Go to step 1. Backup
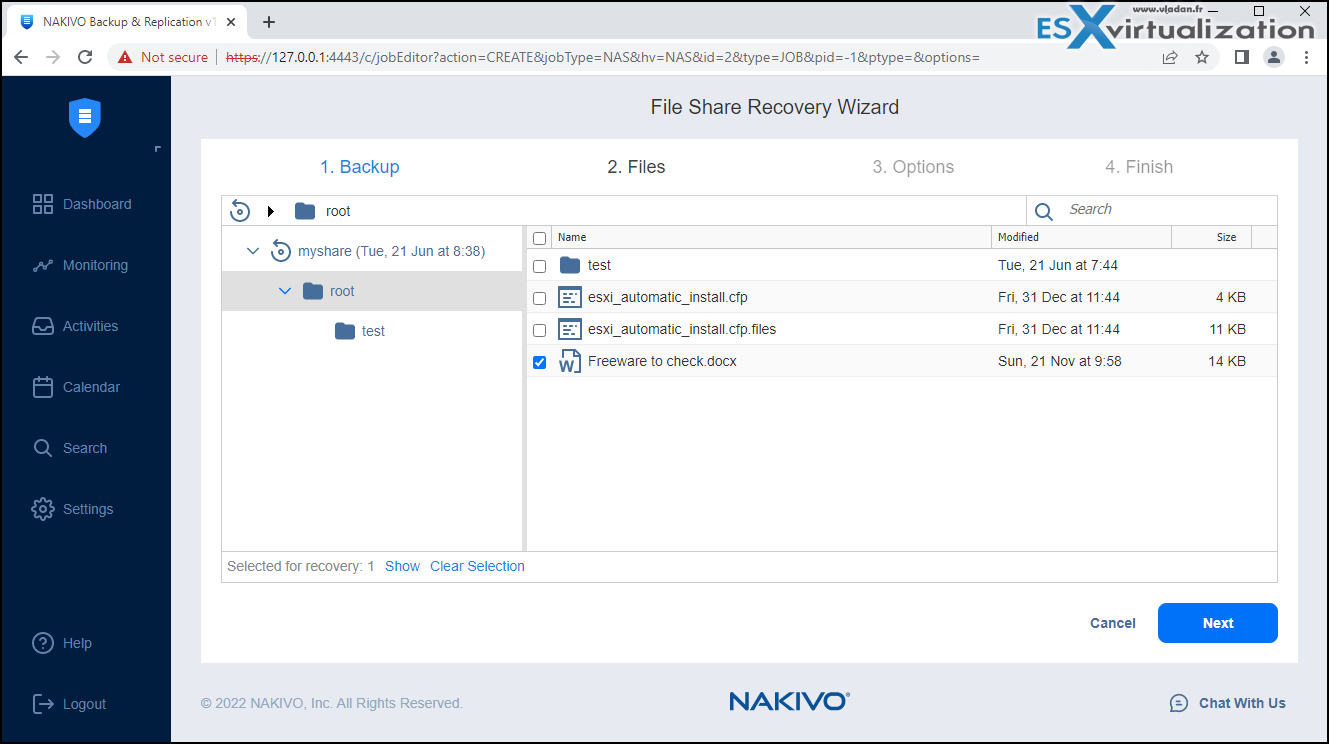Viewport: 1329px width, 744px height. coord(360,167)
